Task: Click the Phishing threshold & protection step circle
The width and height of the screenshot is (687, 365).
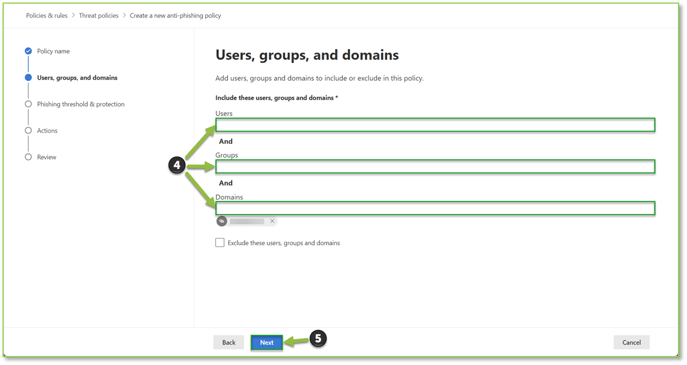Action: (28, 104)
